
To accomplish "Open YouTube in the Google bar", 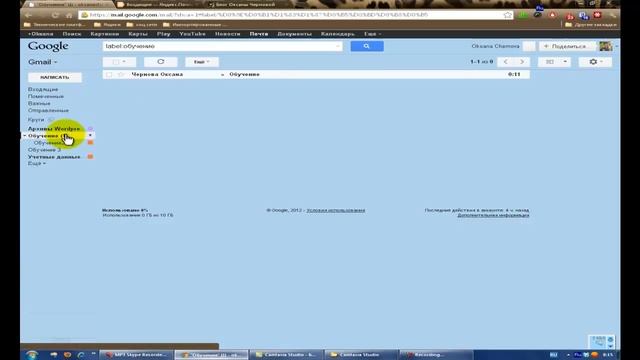I will 192,34.
